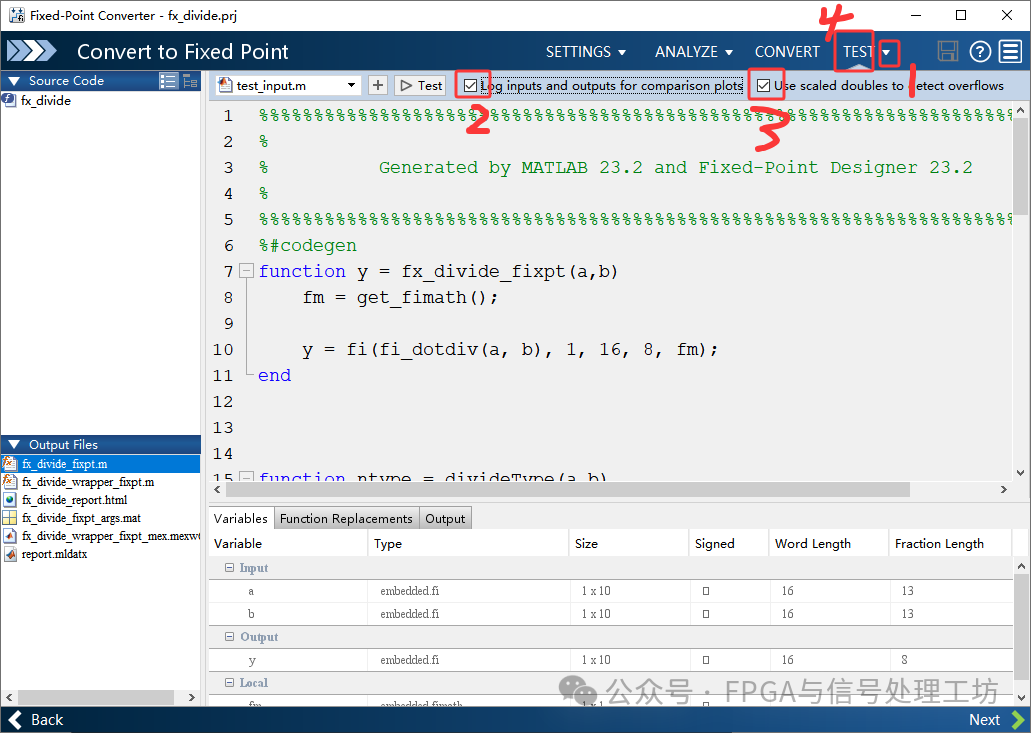The image size is (1031, 733).
Task: Select fx_divide in Source Code tree
Action: (45, 101)
